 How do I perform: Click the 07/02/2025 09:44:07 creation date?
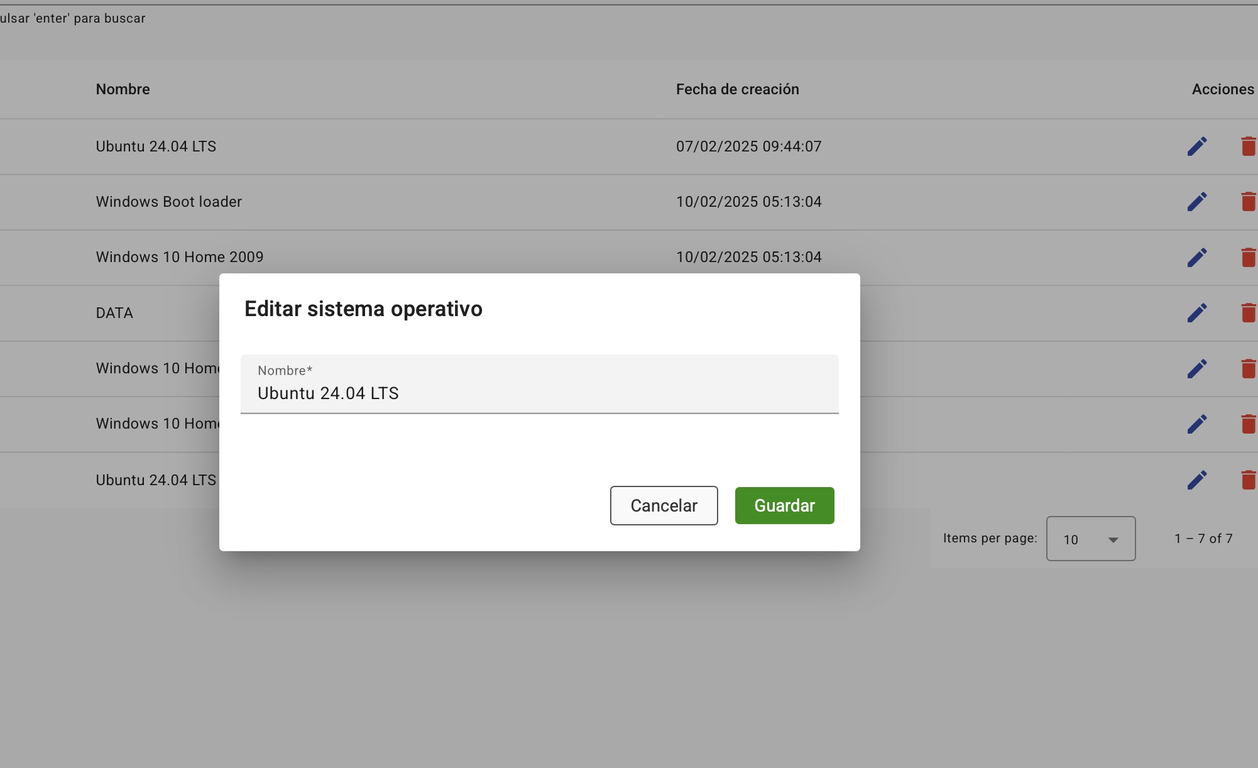coord(748,147)
